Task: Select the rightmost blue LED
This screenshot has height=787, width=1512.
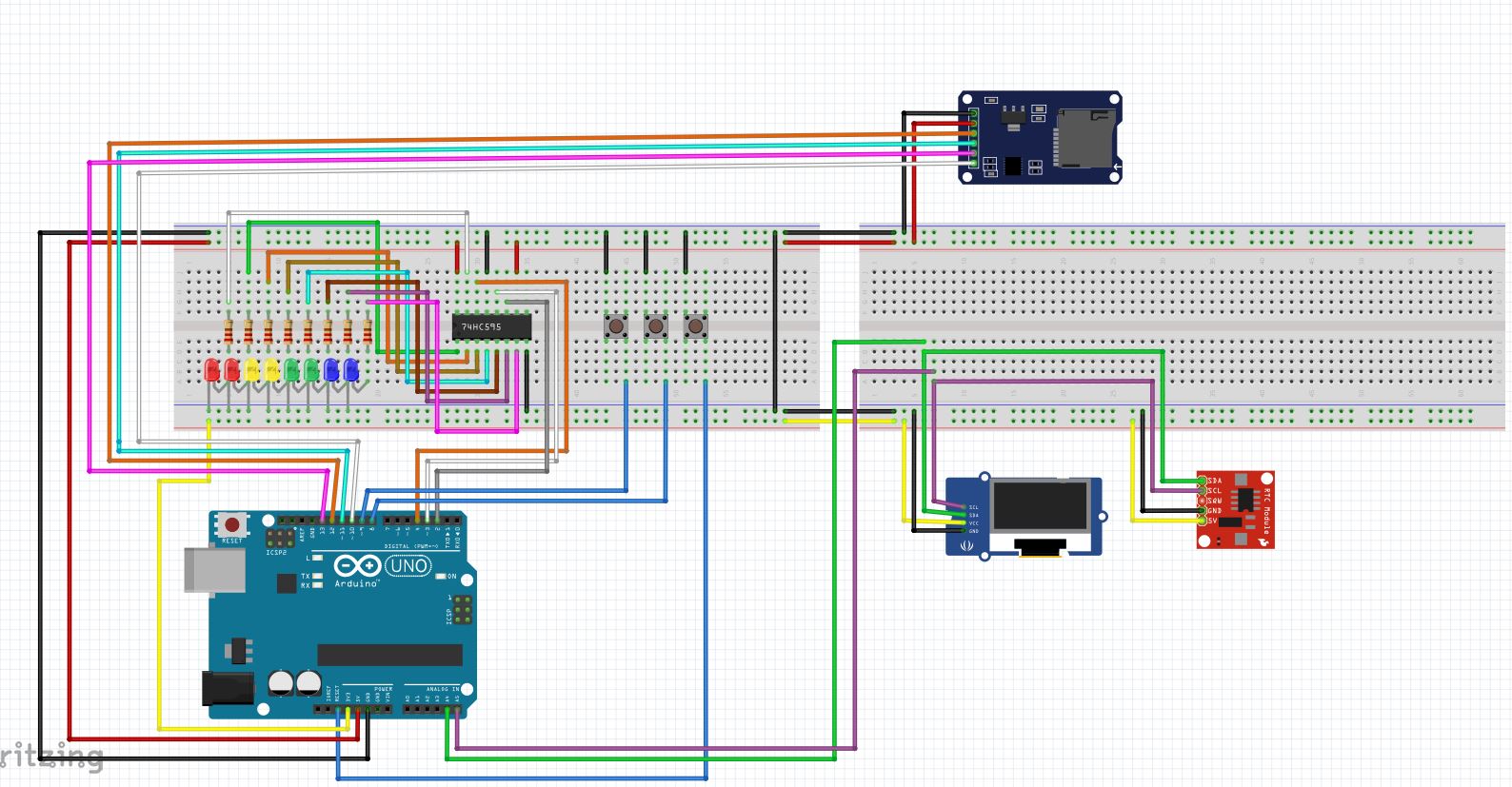Action: [x=351, y=369]
